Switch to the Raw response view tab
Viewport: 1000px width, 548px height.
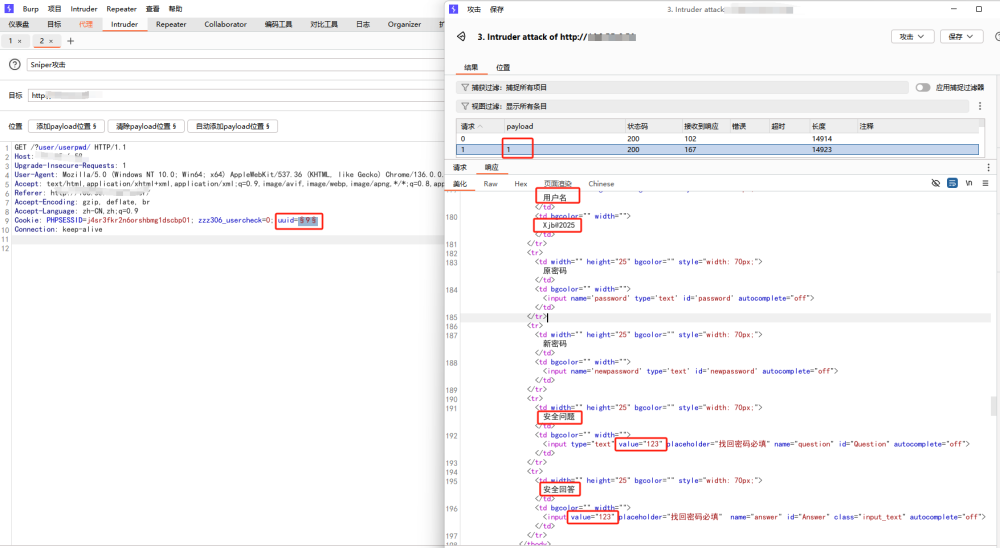[x=490, y=184]
